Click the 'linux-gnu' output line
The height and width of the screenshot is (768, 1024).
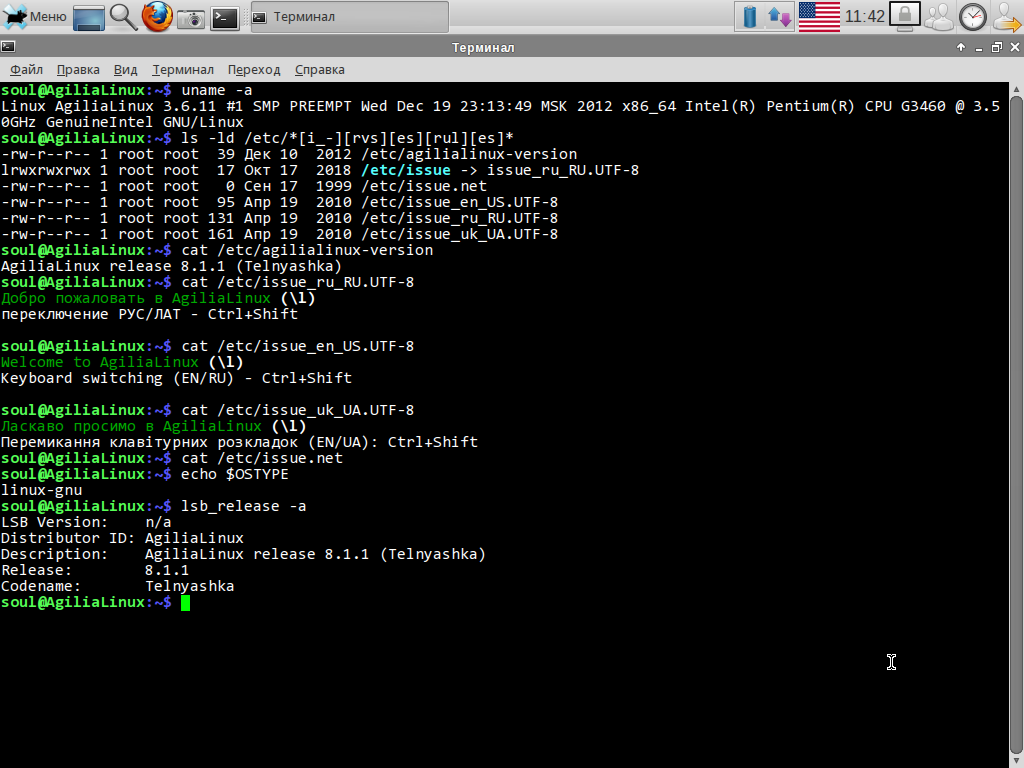[42, 490]
